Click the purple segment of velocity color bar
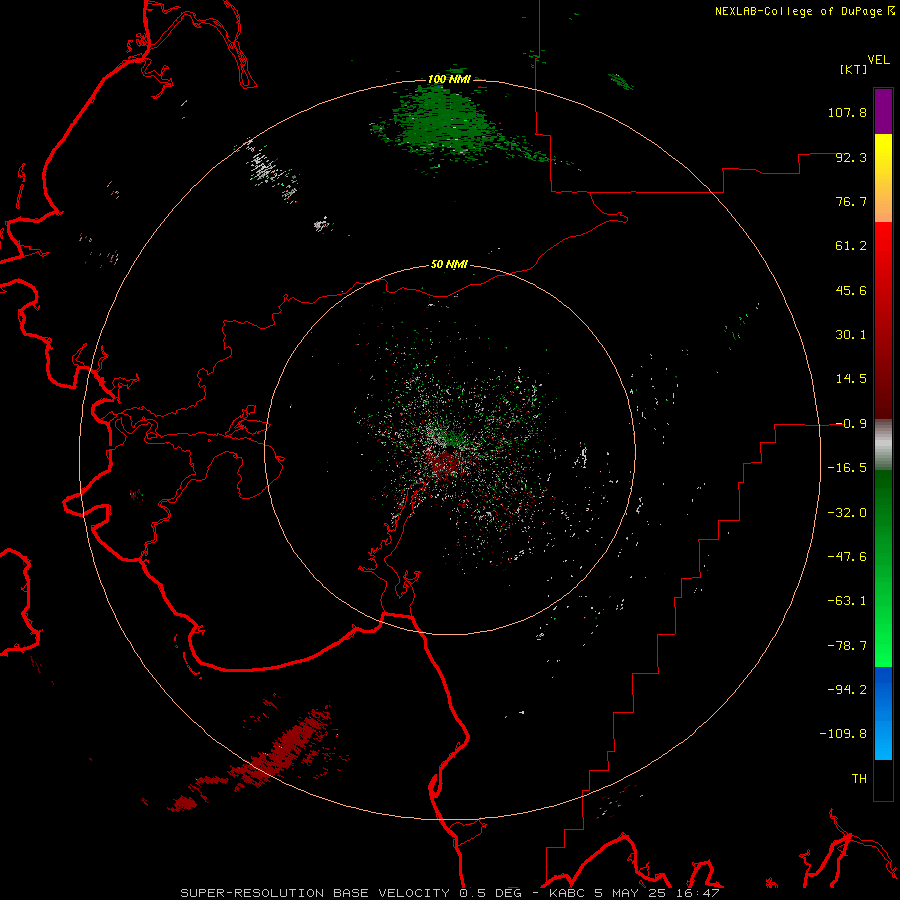 (883, 111)
